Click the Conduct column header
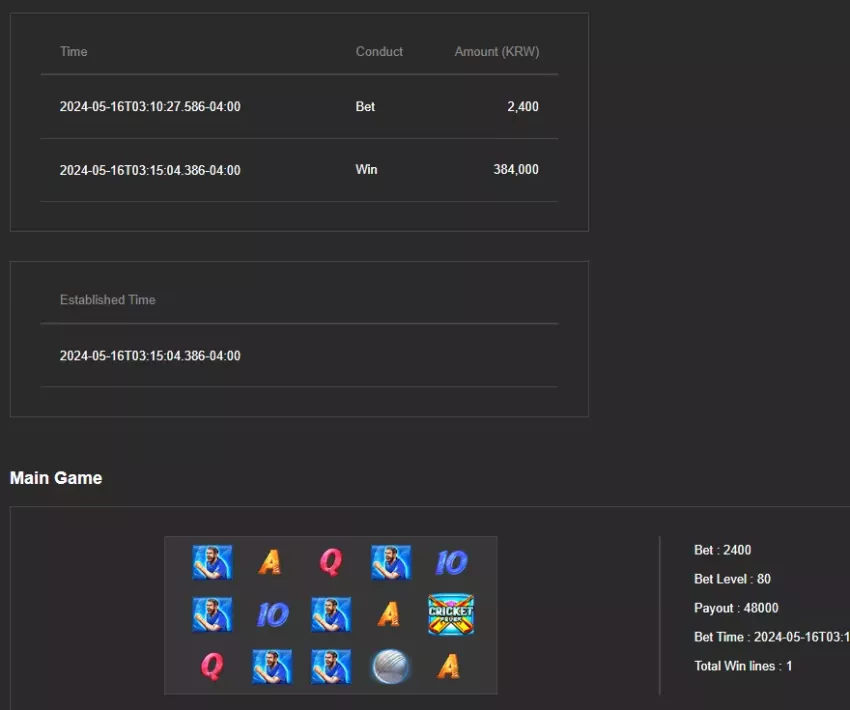 click(x=379, y=51)
